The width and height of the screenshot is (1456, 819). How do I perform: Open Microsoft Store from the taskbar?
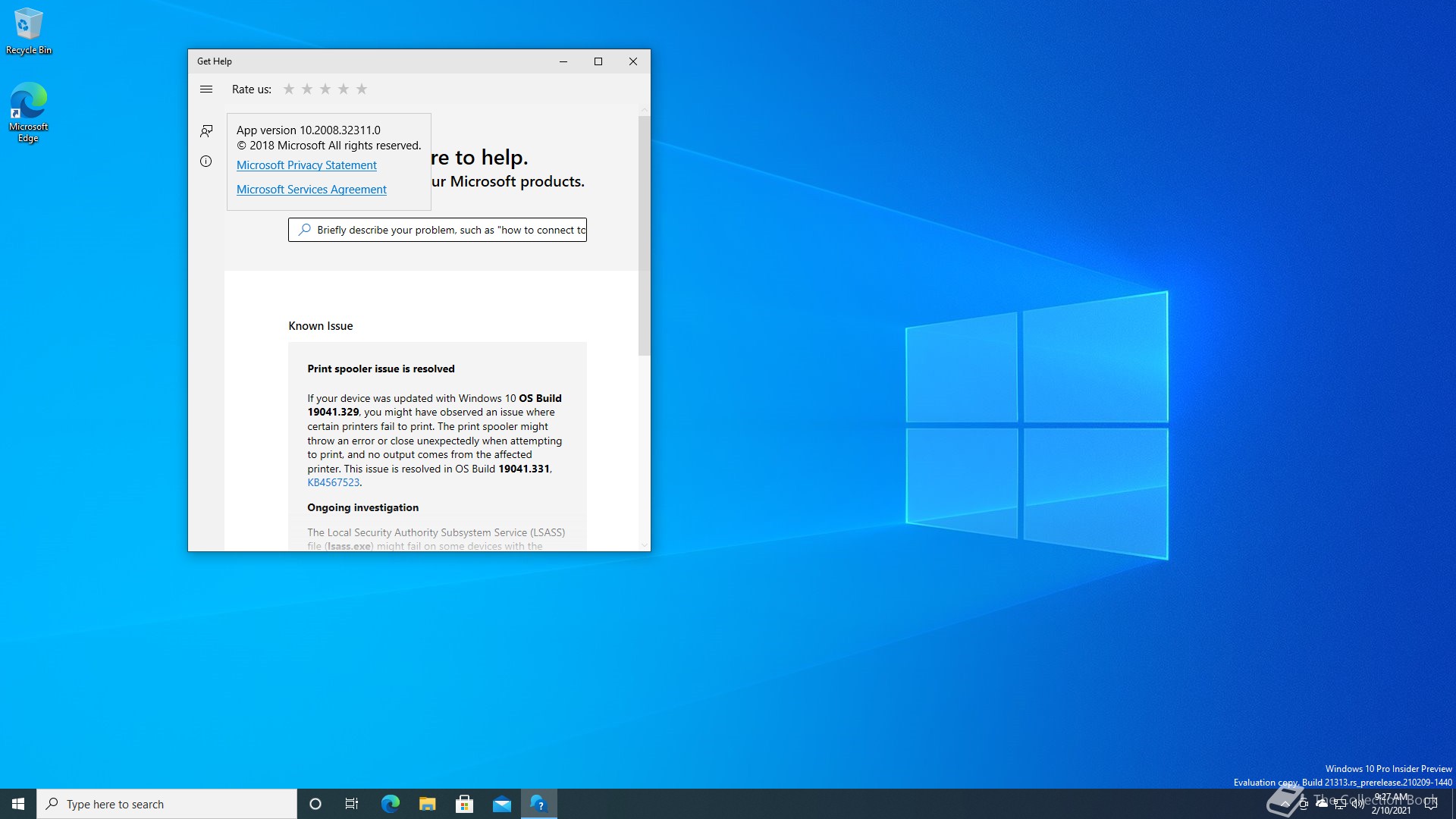[x=464, y=804]
